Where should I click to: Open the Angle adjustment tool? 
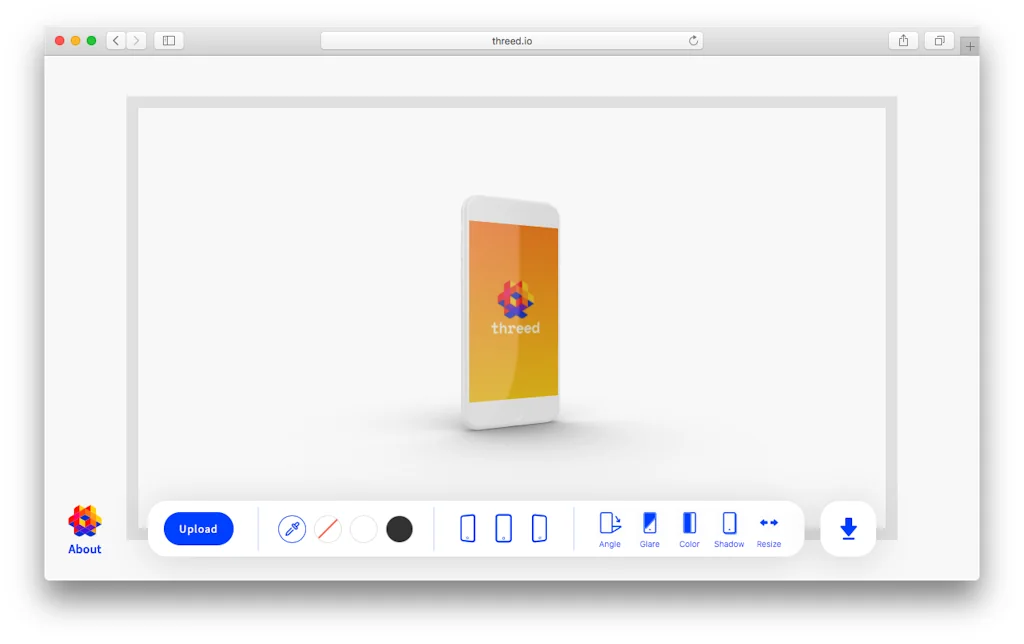(609, 528)
